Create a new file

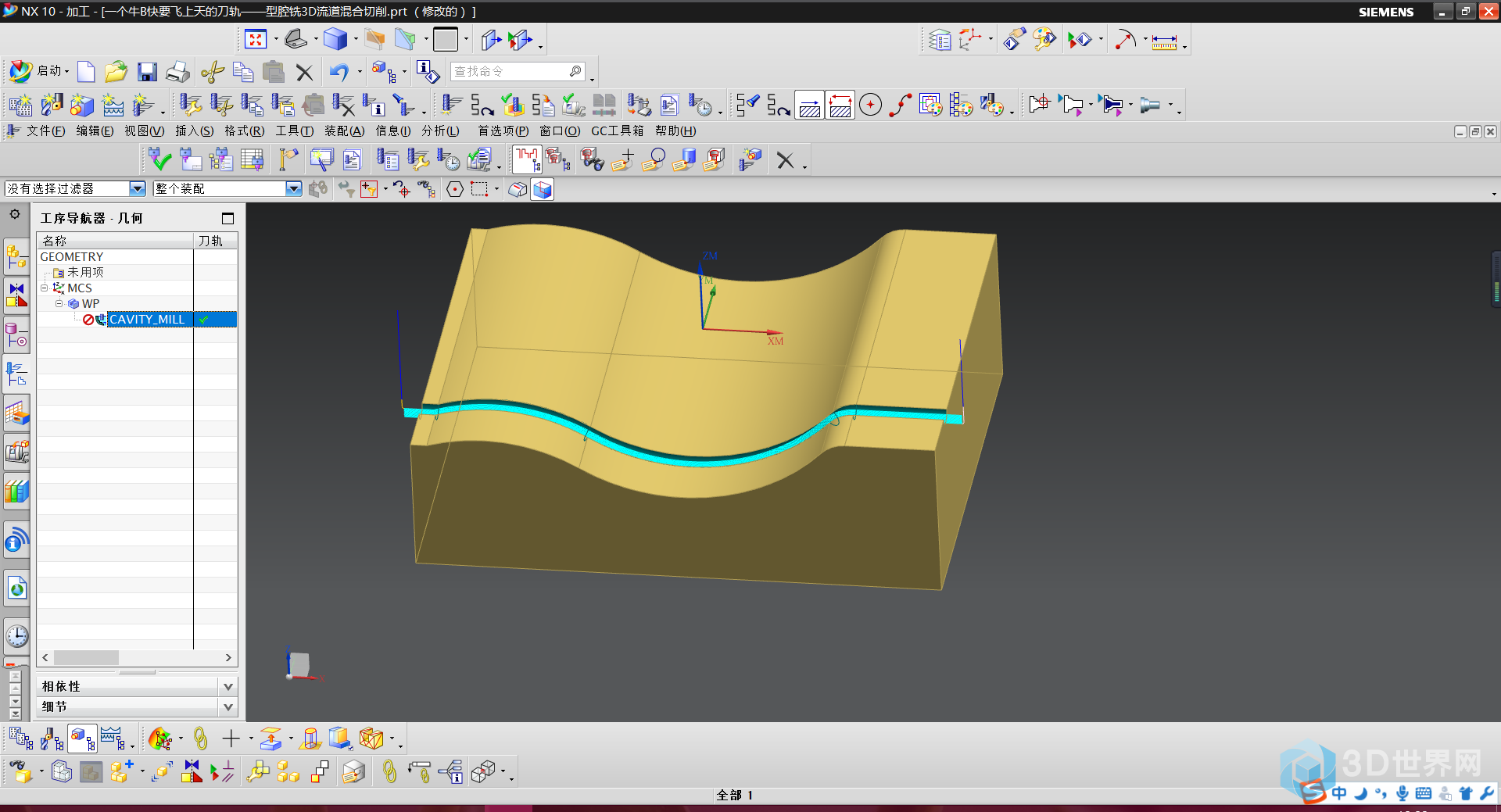tap(86, 72)
